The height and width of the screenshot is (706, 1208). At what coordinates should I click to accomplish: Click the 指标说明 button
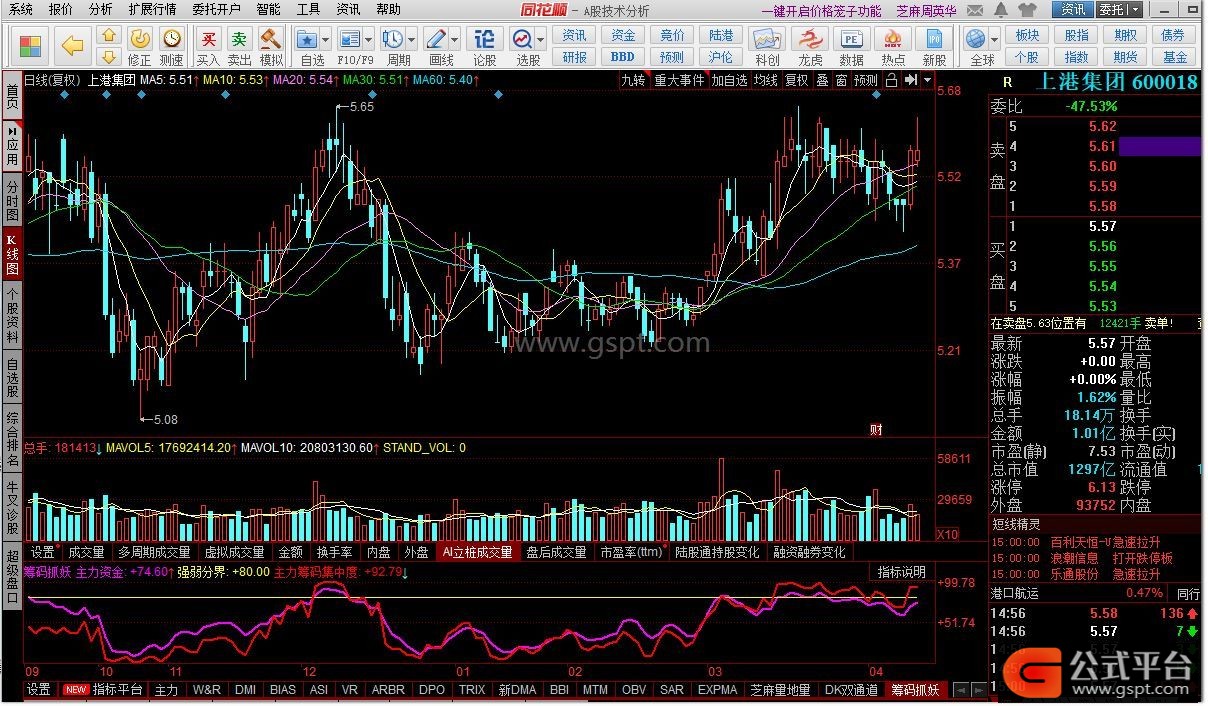coord(901,572)
